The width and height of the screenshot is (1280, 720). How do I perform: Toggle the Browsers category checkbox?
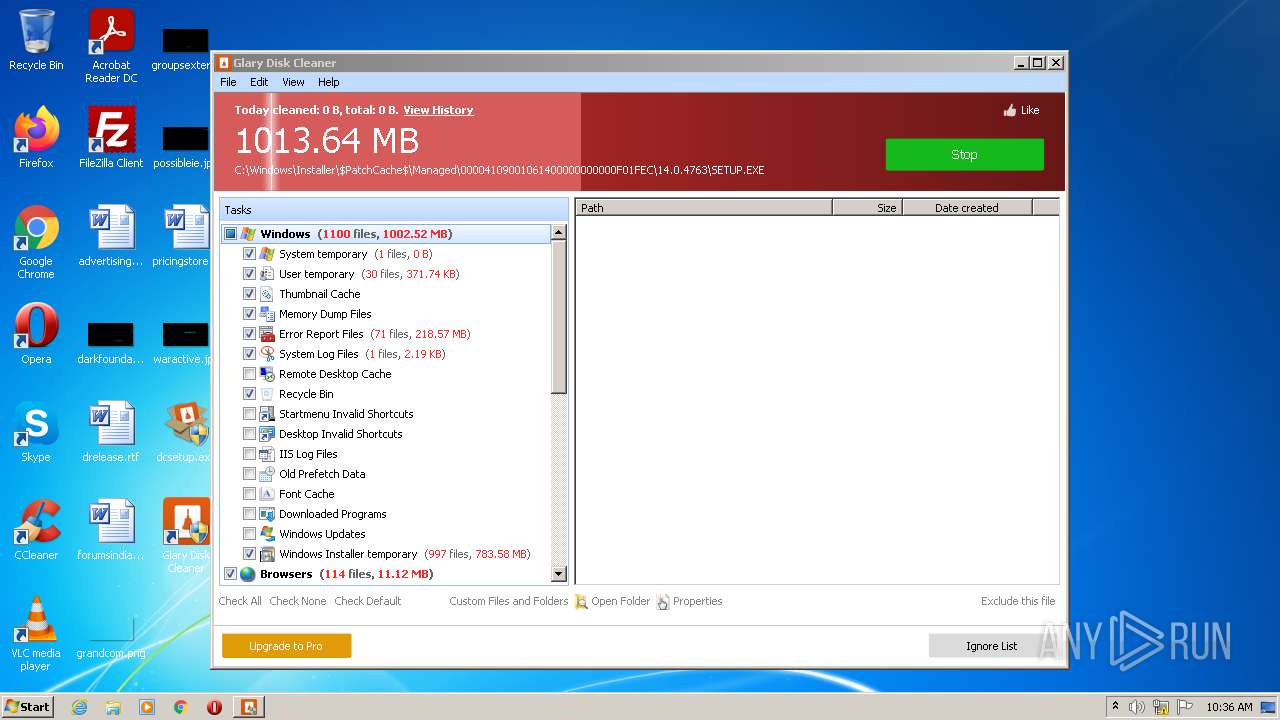(230, 574)
